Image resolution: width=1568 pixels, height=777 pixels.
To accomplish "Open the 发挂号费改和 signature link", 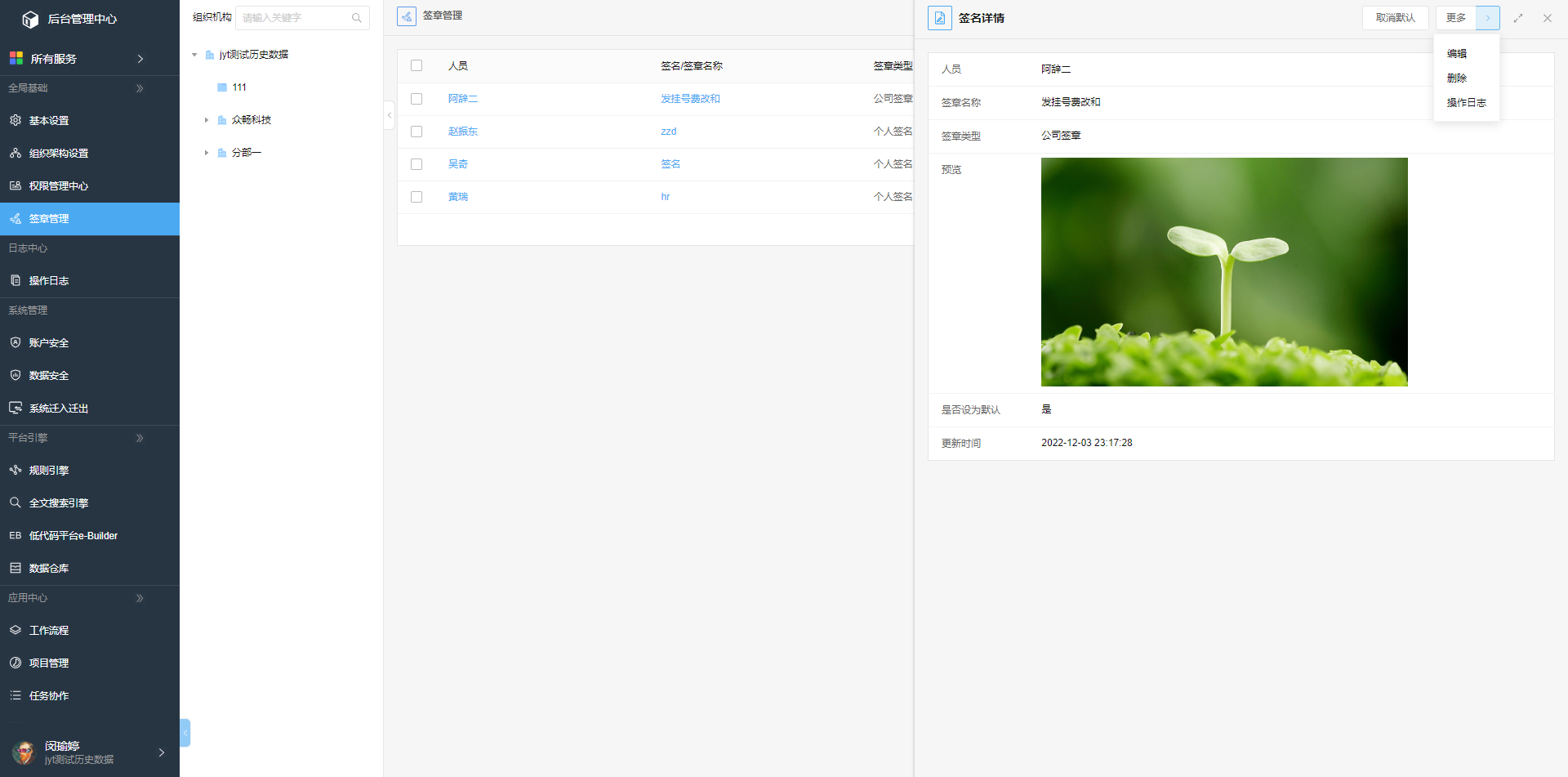I will [691, 99].
